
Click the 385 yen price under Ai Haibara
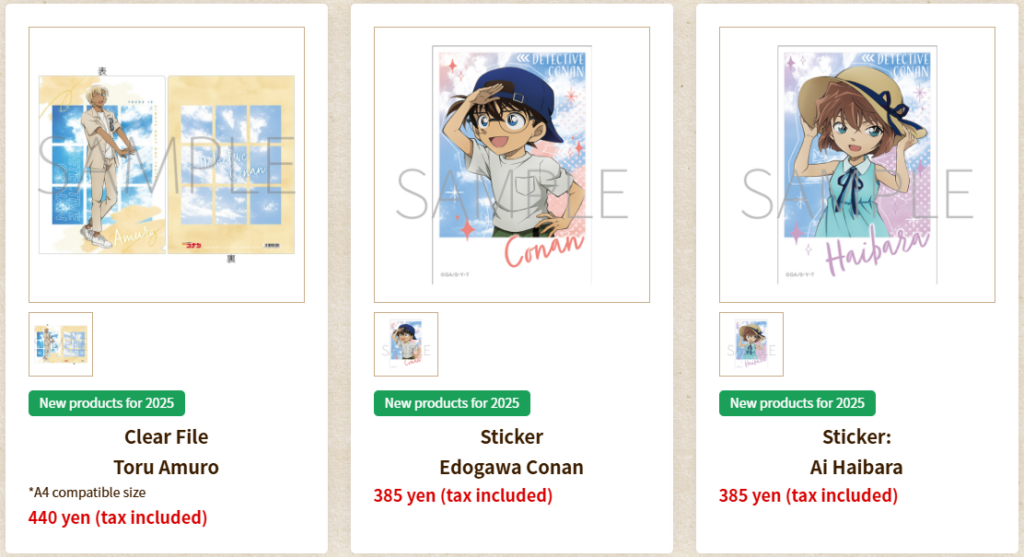(x=808, y=496)
